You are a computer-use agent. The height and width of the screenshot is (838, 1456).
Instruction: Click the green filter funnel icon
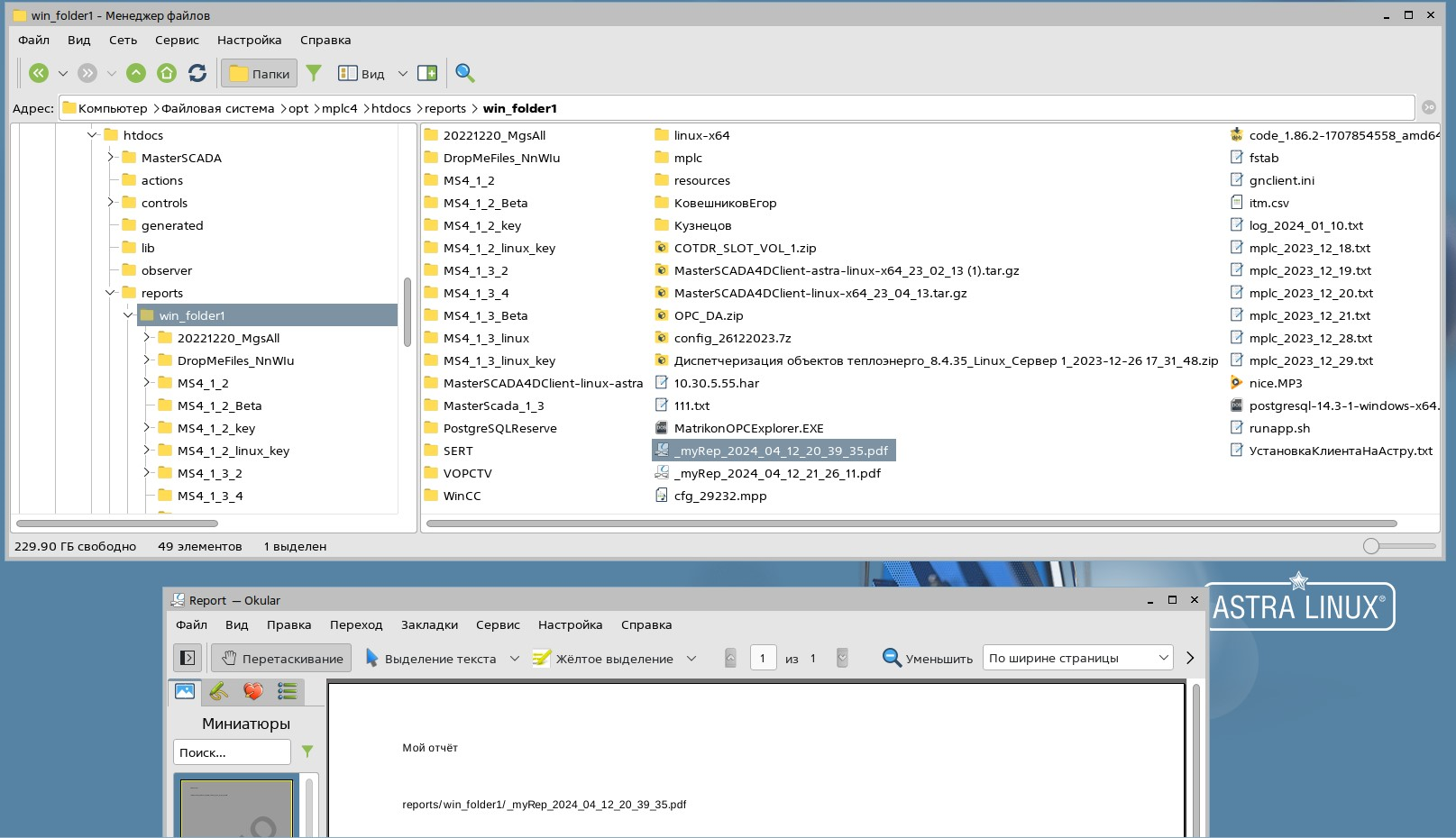(314, 74)
